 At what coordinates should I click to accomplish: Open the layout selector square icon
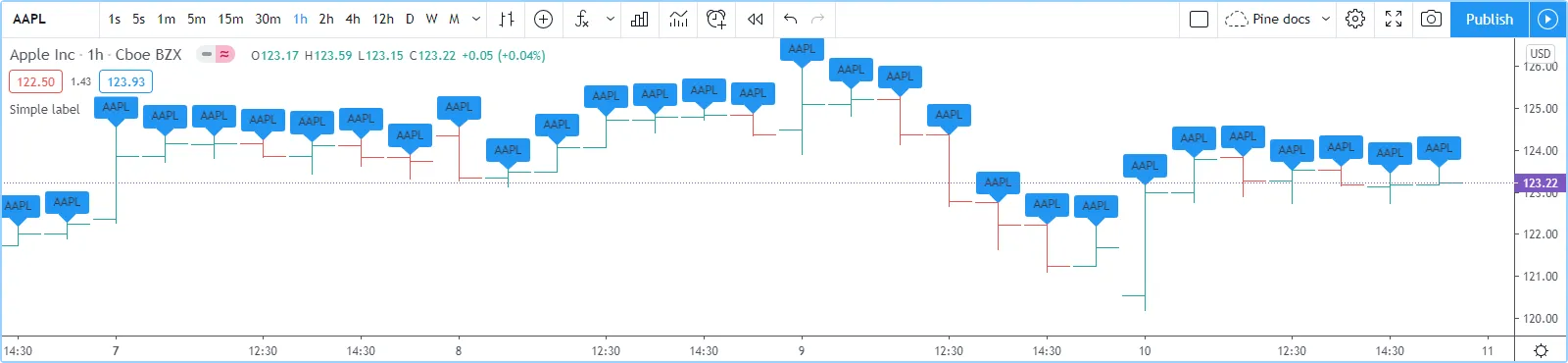tap(1199, 19)
